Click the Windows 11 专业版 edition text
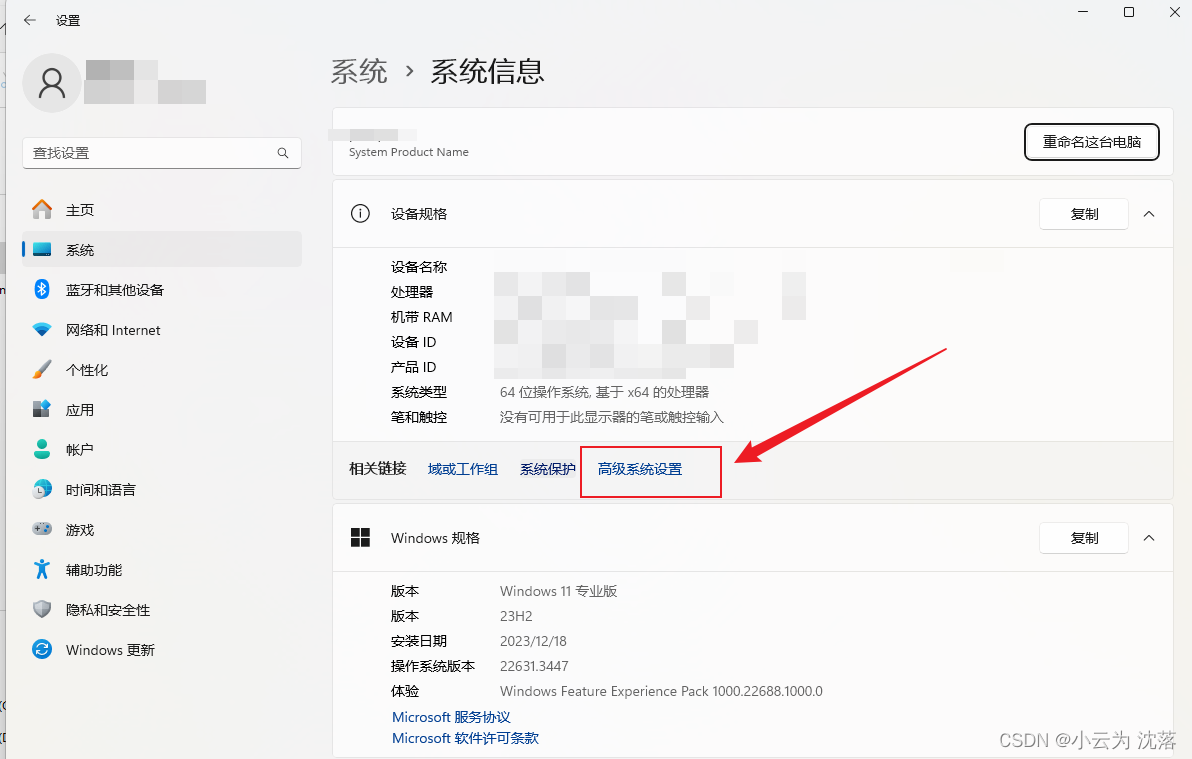This screenshot has width=1192, height=759. point(559,591)
